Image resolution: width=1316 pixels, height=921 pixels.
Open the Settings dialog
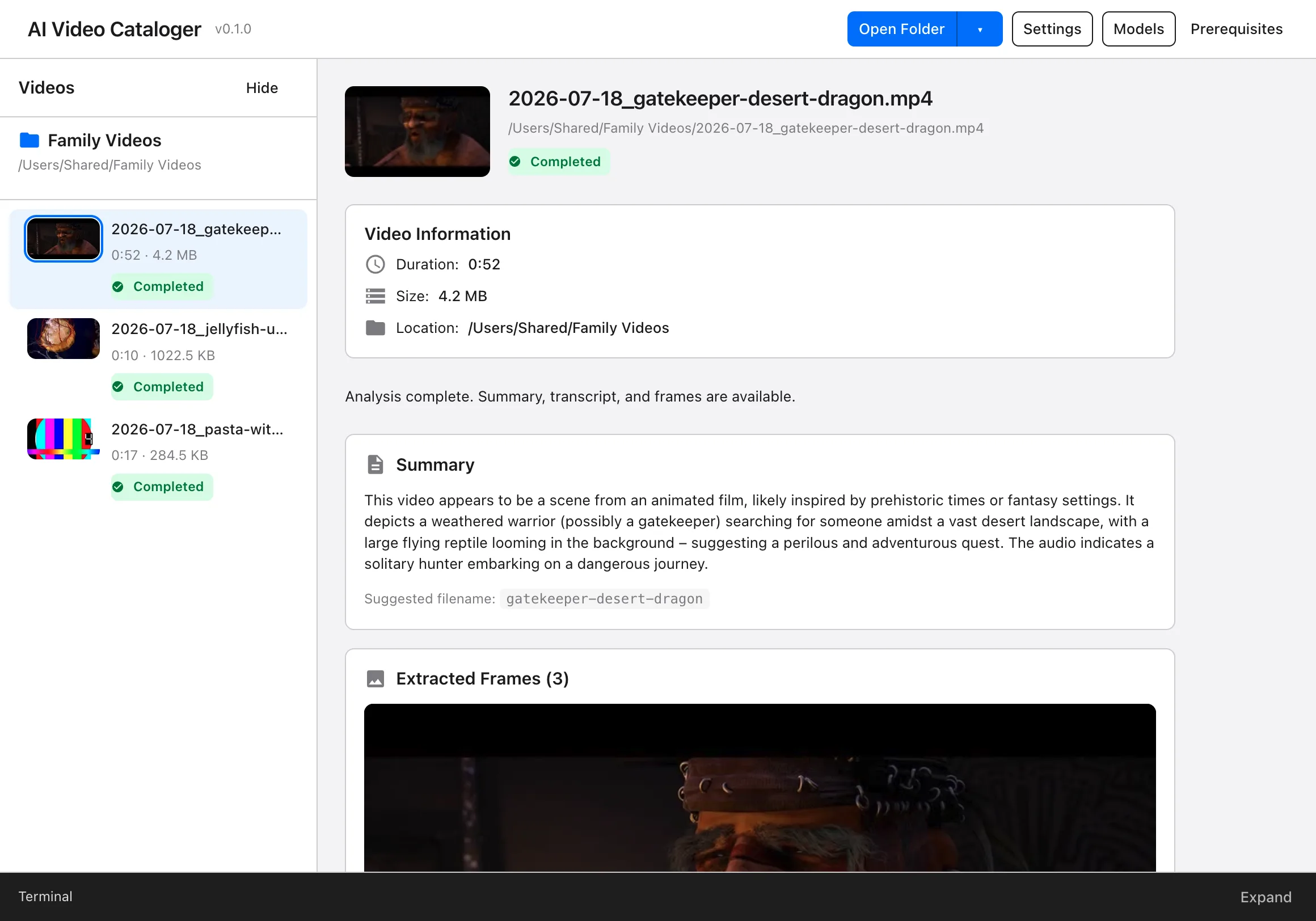1052,29
